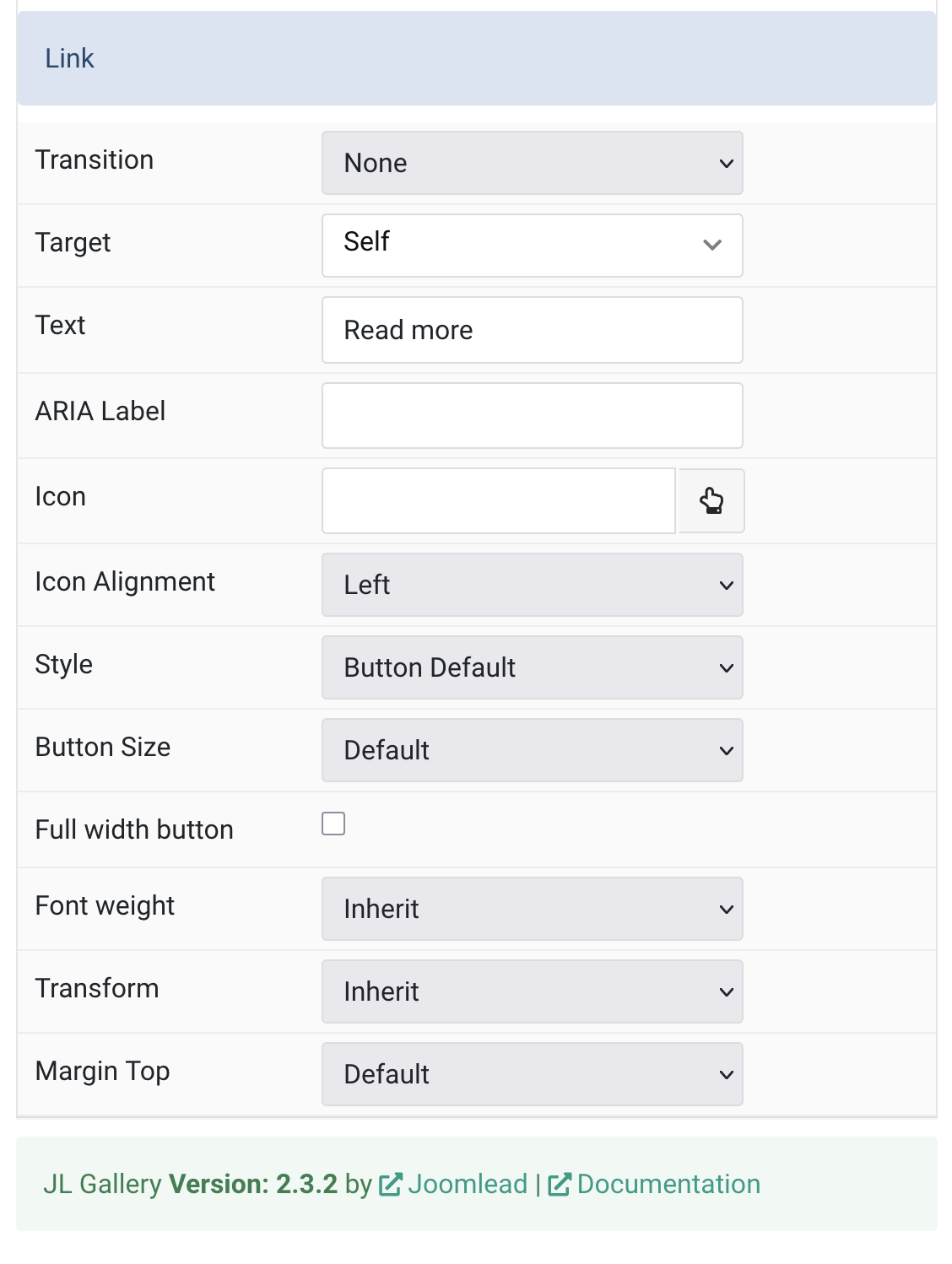The image size is (952, 1264).
Task: Click the Target dropdown chevron arrow
Action: 712,246
